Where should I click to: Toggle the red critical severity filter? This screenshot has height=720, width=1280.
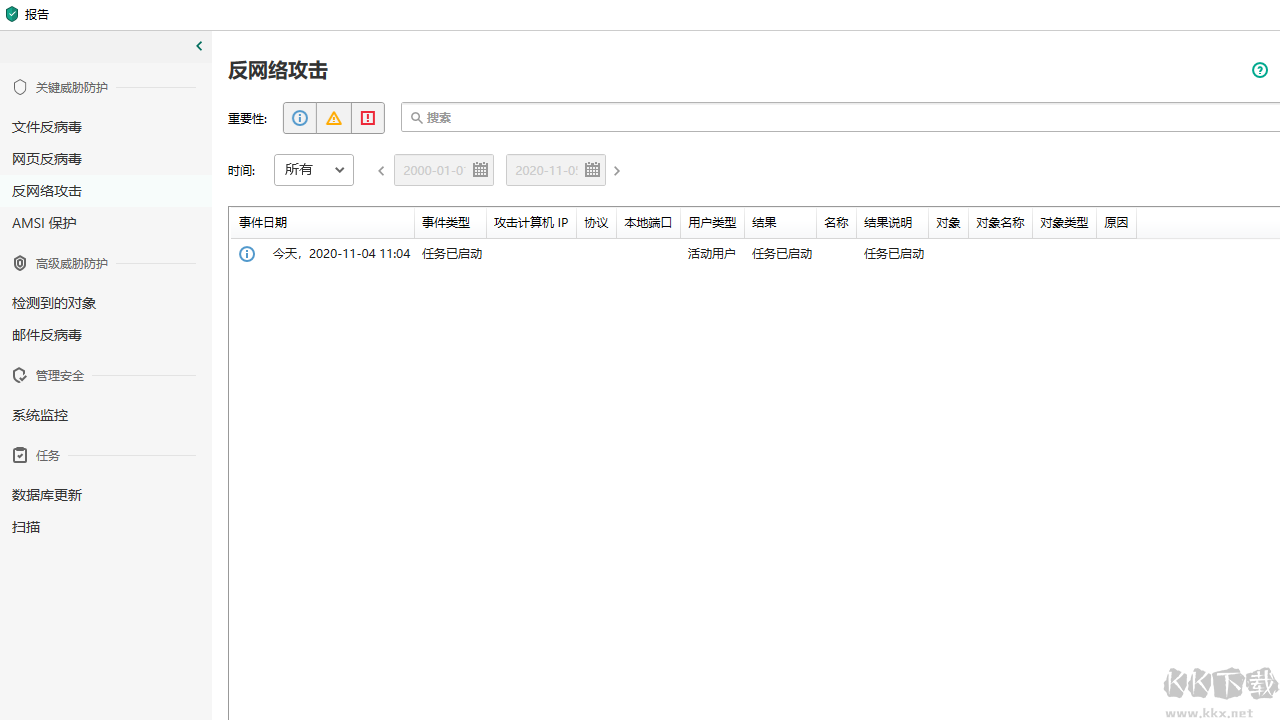367,118
